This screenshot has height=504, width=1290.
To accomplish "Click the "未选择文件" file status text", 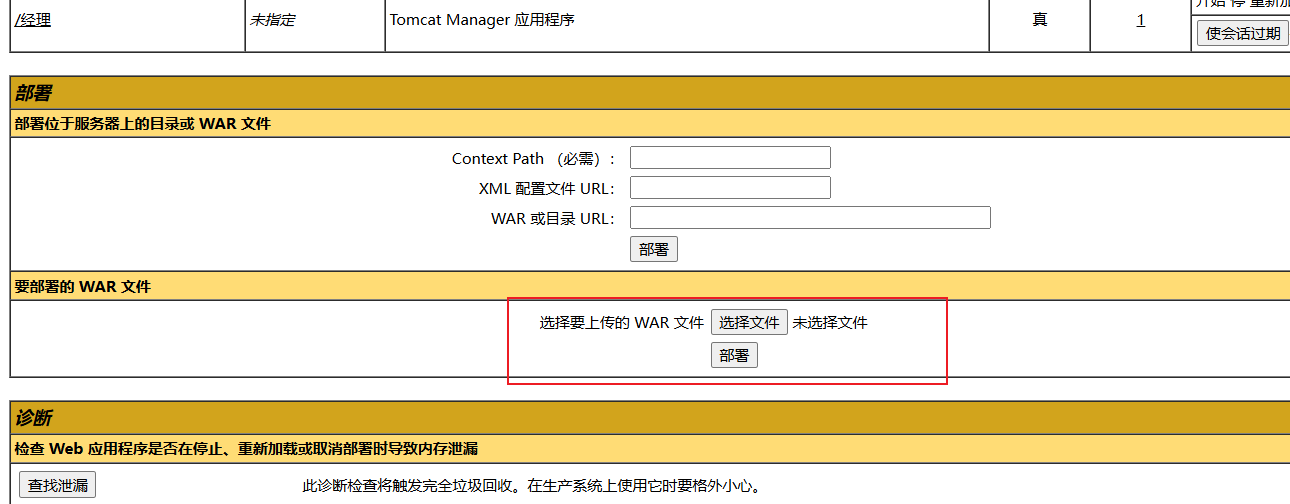I will click(x=830, y=323).
